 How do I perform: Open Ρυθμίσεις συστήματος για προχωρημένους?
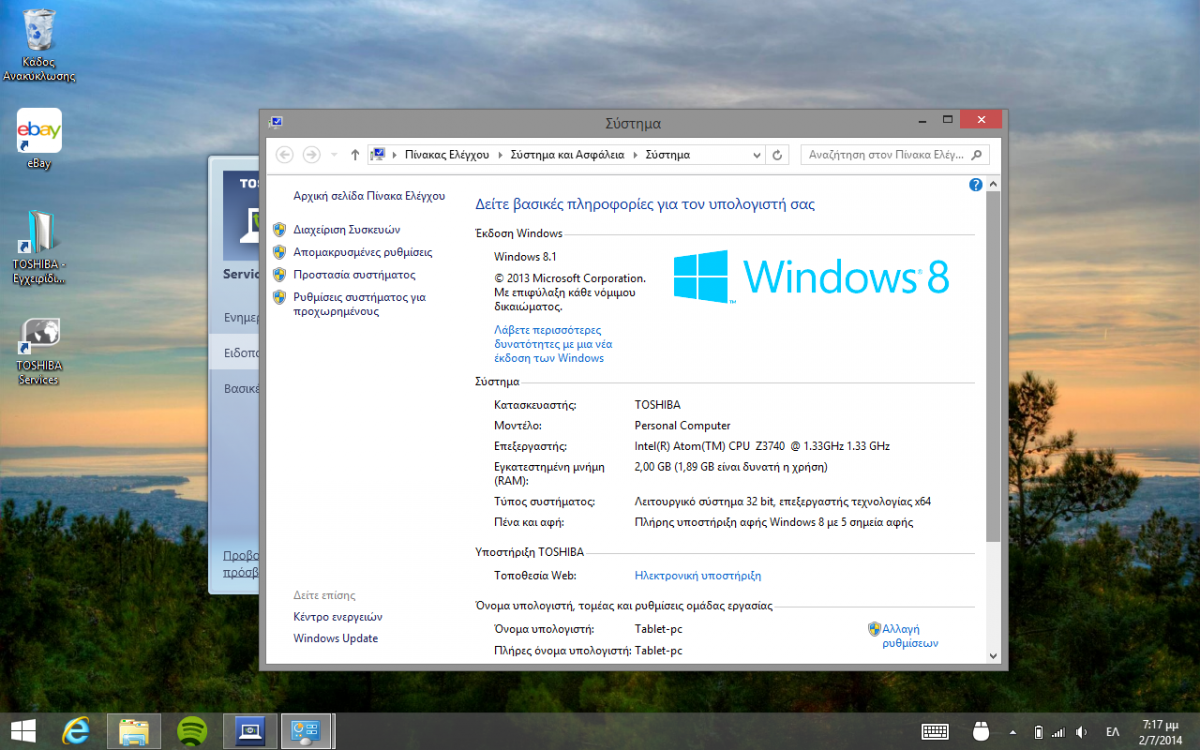pos(359,304)
